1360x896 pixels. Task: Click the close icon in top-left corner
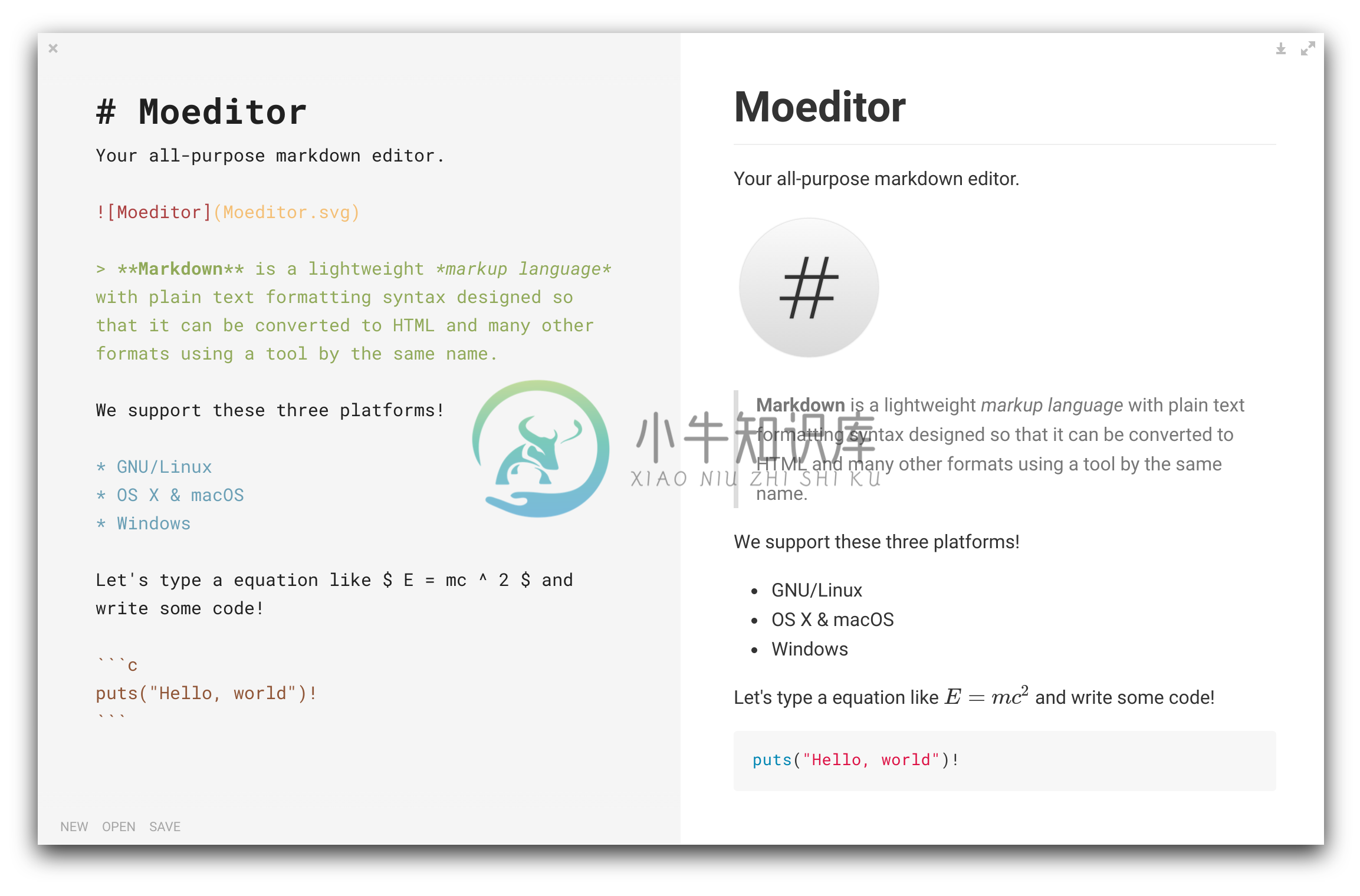53,48
